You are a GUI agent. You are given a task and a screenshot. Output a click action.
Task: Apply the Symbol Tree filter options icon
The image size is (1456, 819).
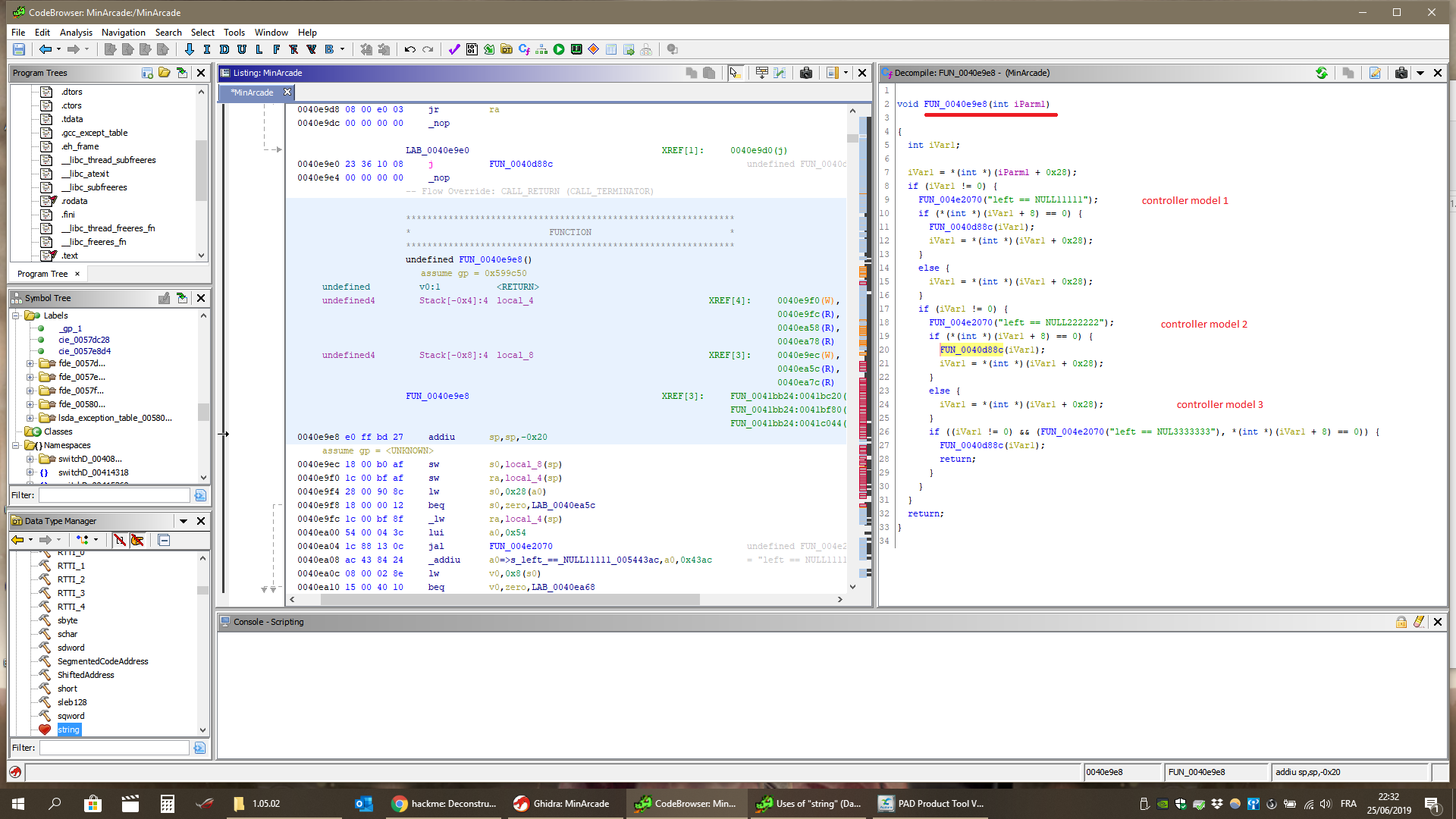(x=200, y=495)
